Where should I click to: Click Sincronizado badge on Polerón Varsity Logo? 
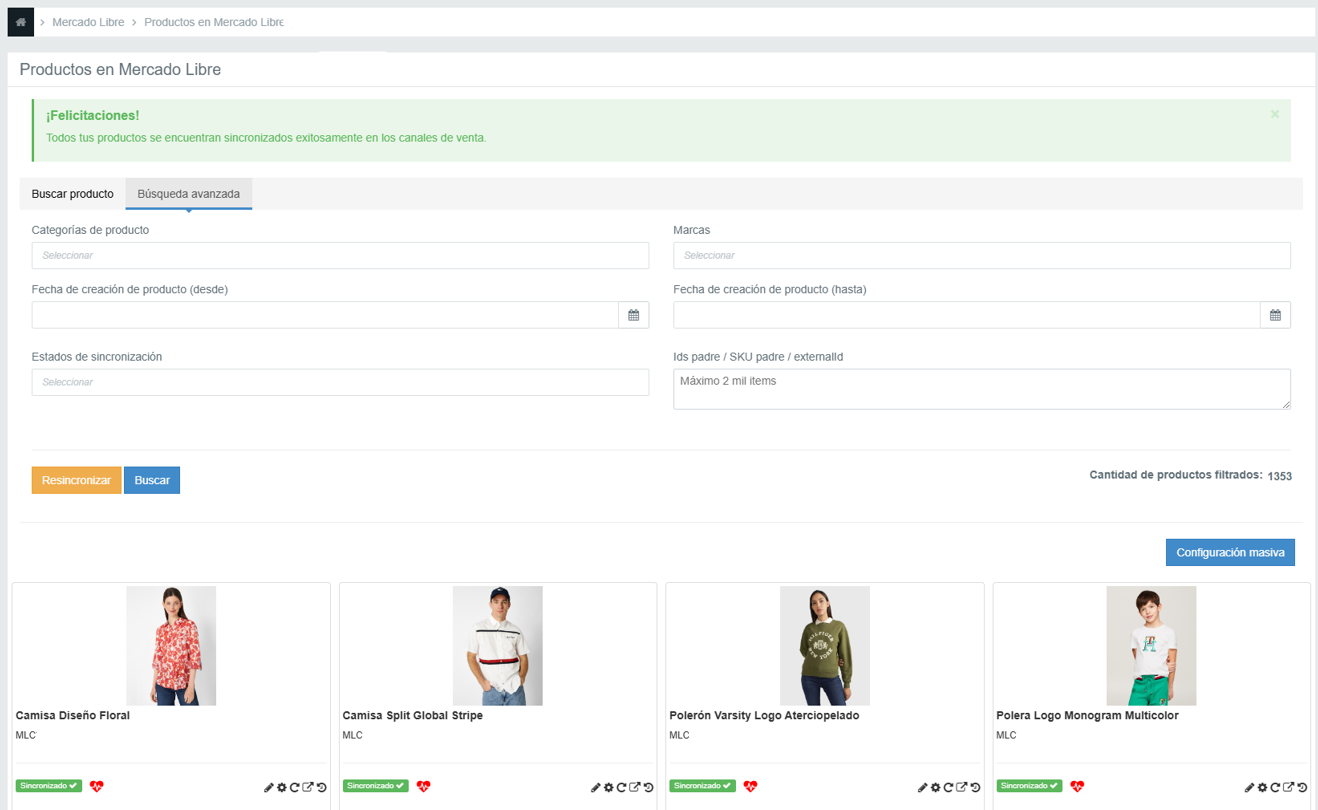click(702, 786)
